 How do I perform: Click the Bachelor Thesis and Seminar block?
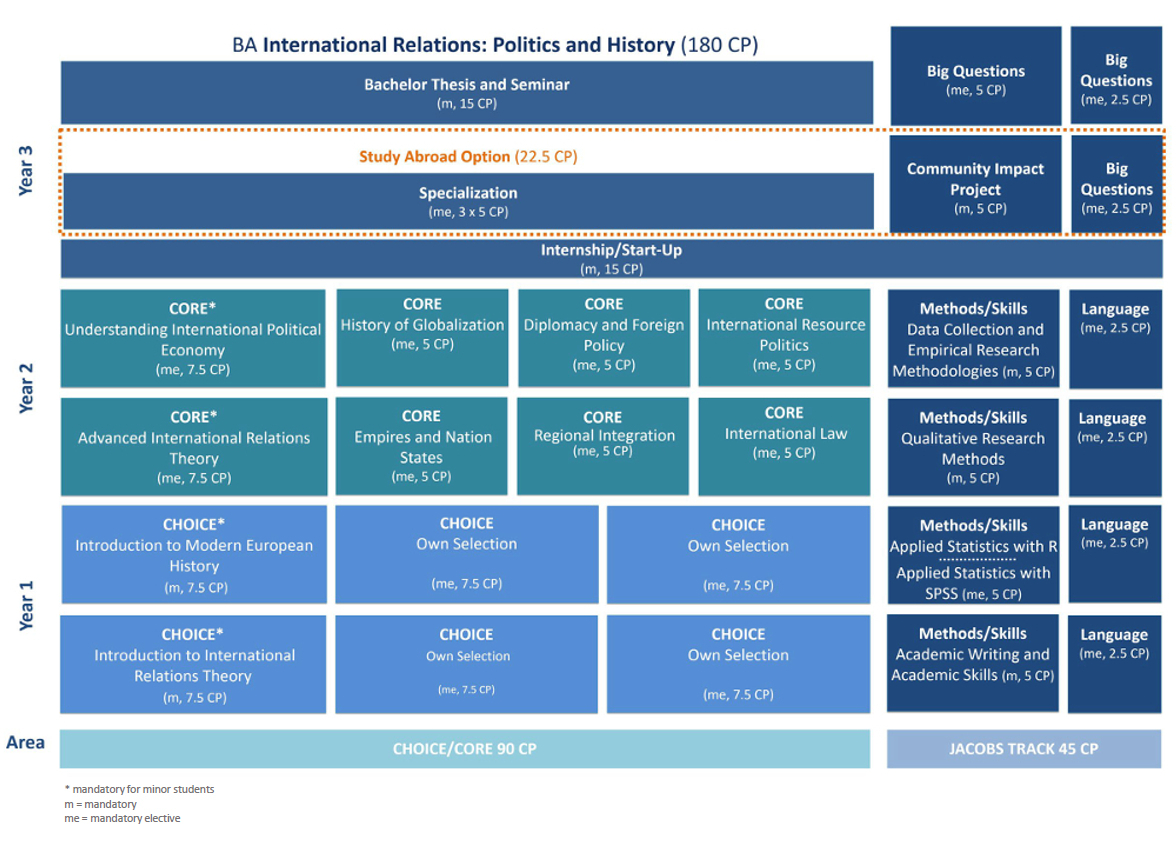(466, 93)
